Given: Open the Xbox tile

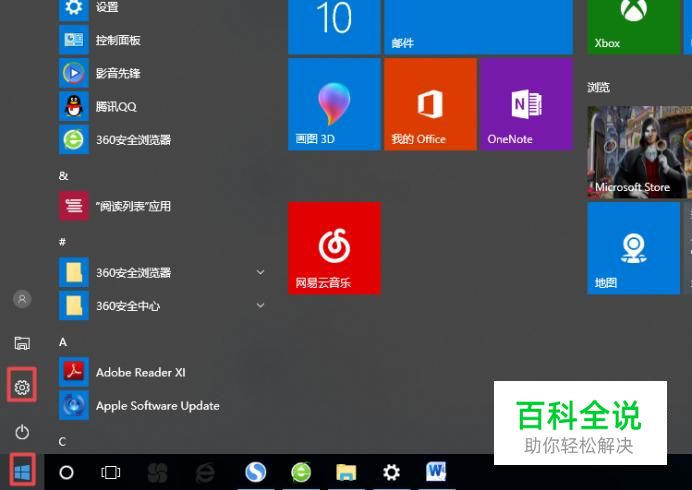Looking at the screenshot, I should pyautogui.click(x=633, y=27).
